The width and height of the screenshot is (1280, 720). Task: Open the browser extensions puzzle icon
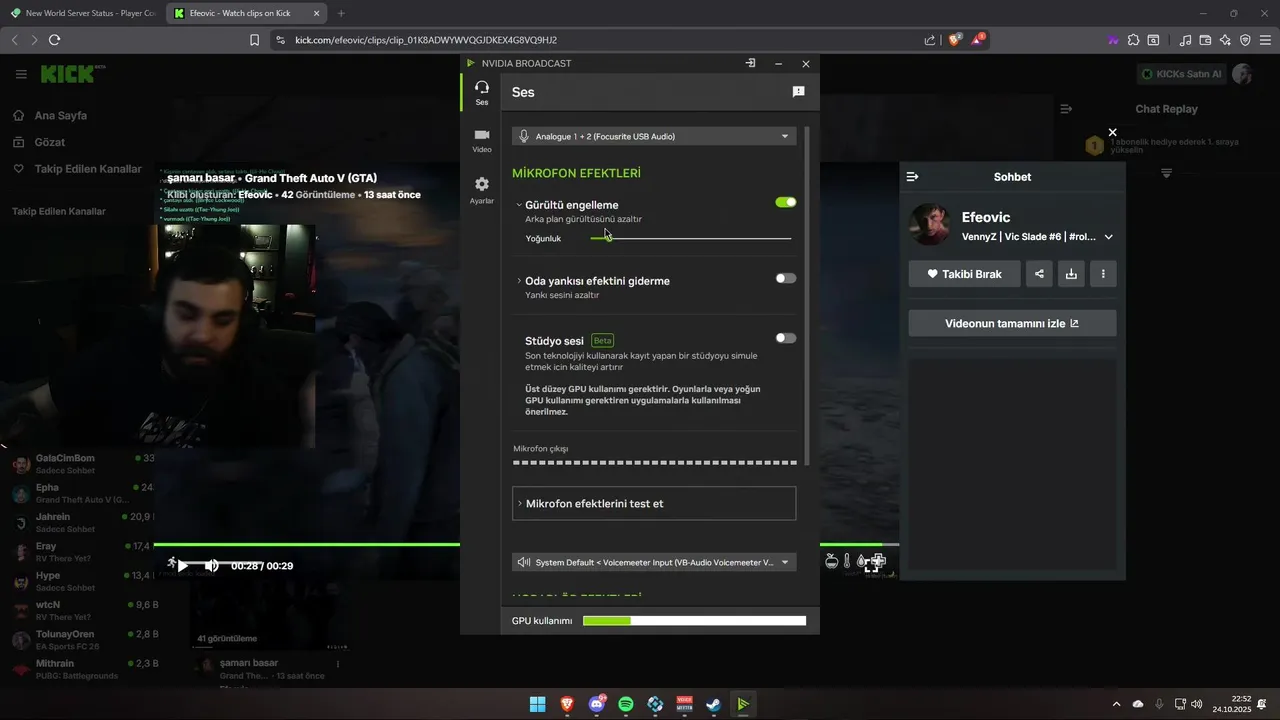1133,40
